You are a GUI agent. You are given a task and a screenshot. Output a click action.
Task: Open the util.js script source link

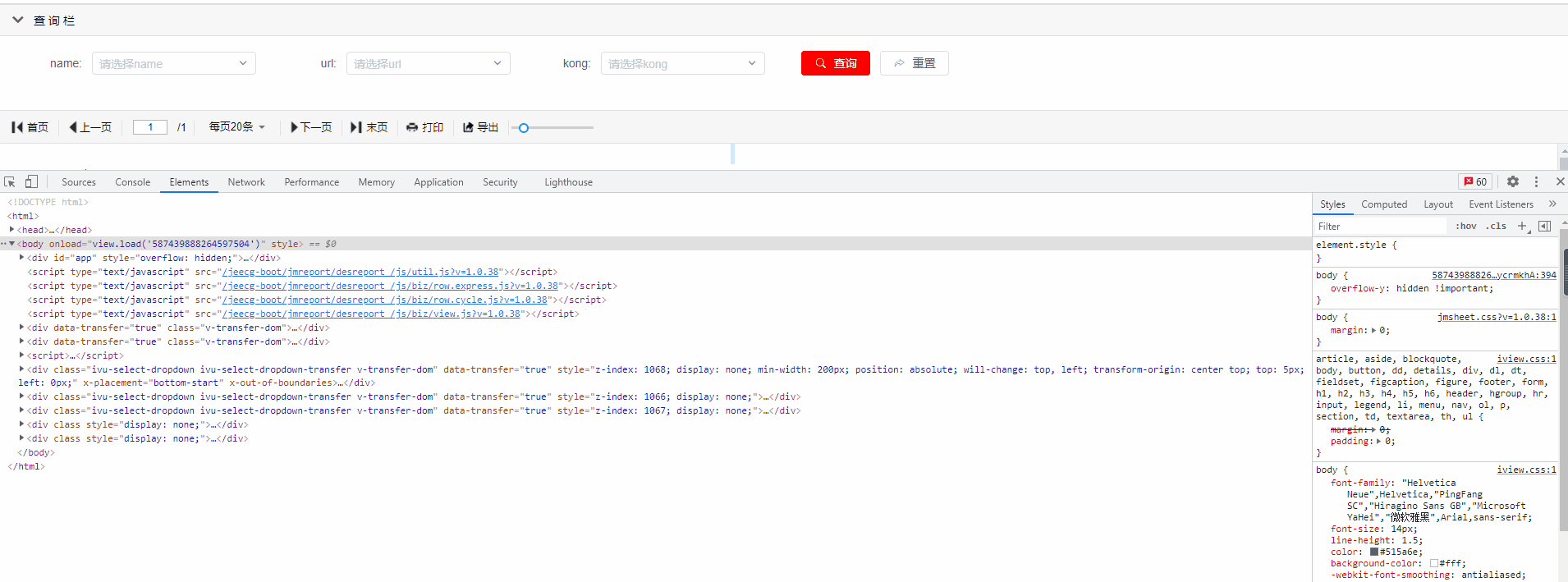coord(360,272)
